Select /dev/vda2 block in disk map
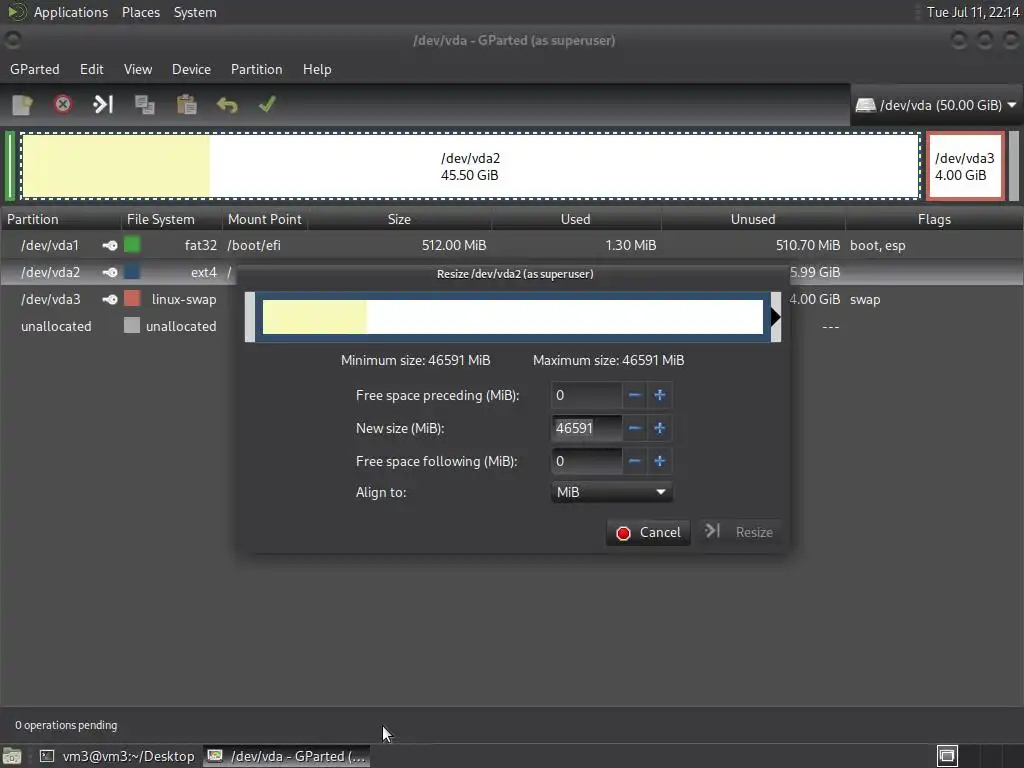This screenshot has height=768, width=1024. pos(470,166)
